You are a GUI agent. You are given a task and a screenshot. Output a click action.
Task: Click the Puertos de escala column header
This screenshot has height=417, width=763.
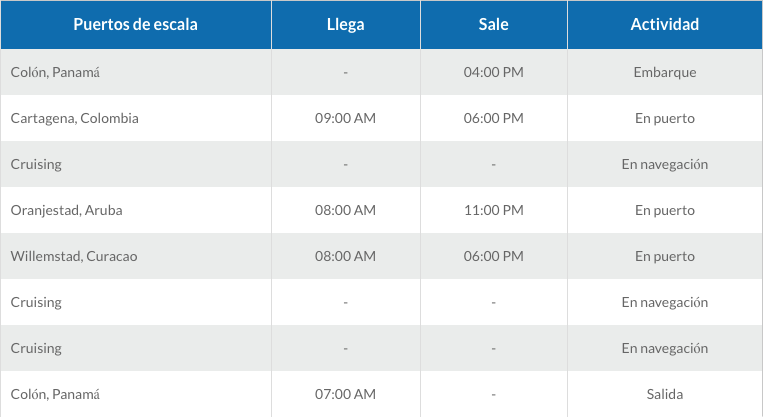tap(135, 24)
